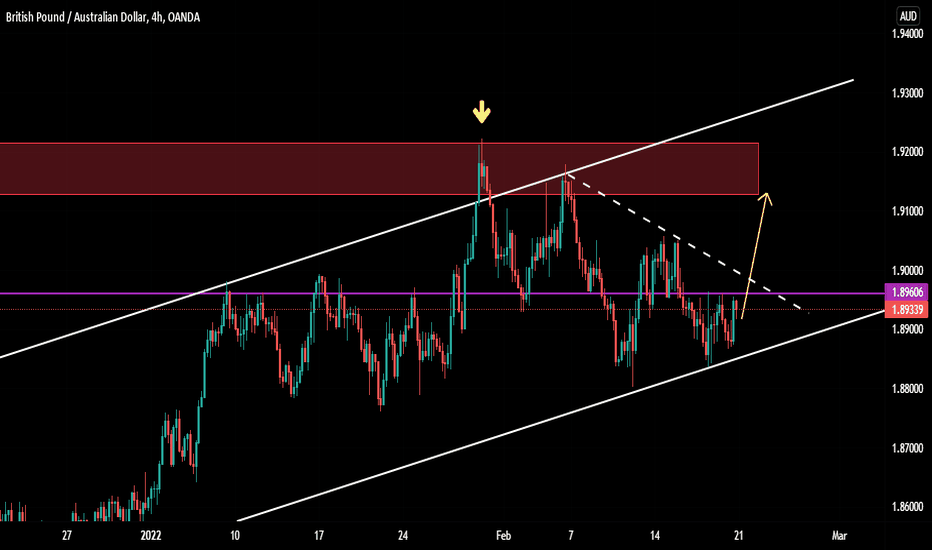
Task: Click the 1.93000 price axis label
Action: [x=907, y=93]
